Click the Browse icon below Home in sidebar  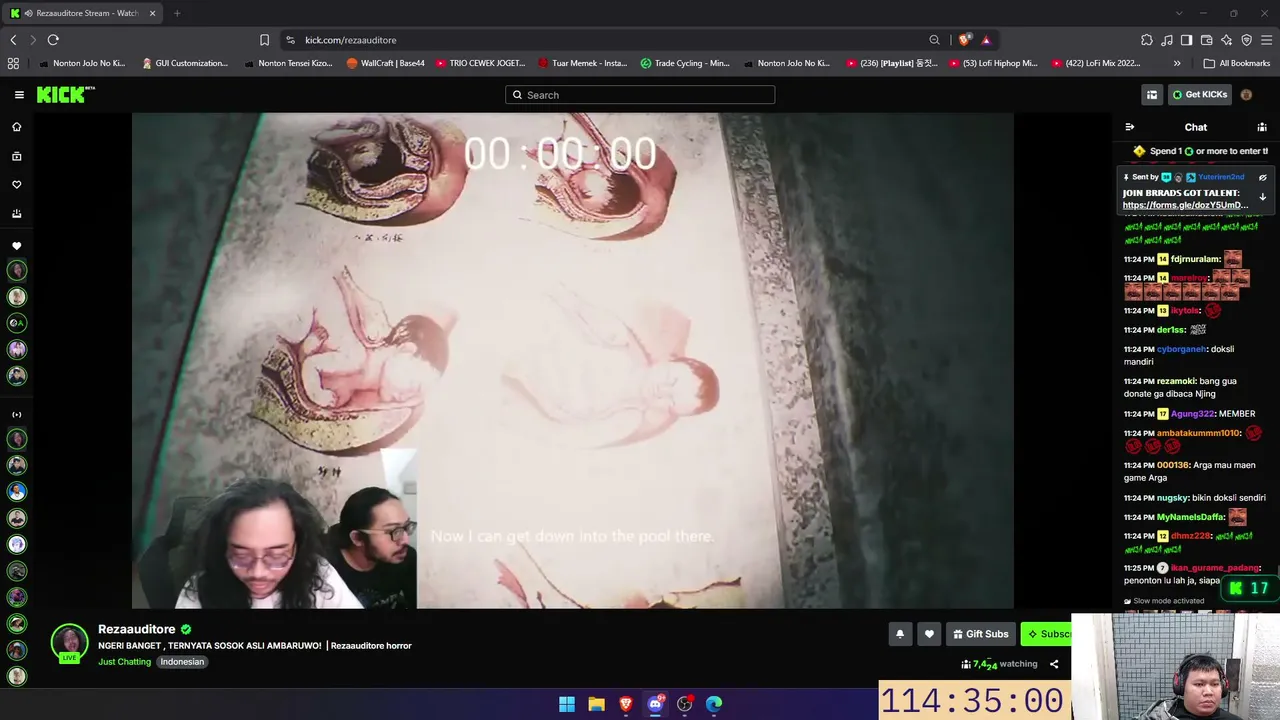coord(16,156)
